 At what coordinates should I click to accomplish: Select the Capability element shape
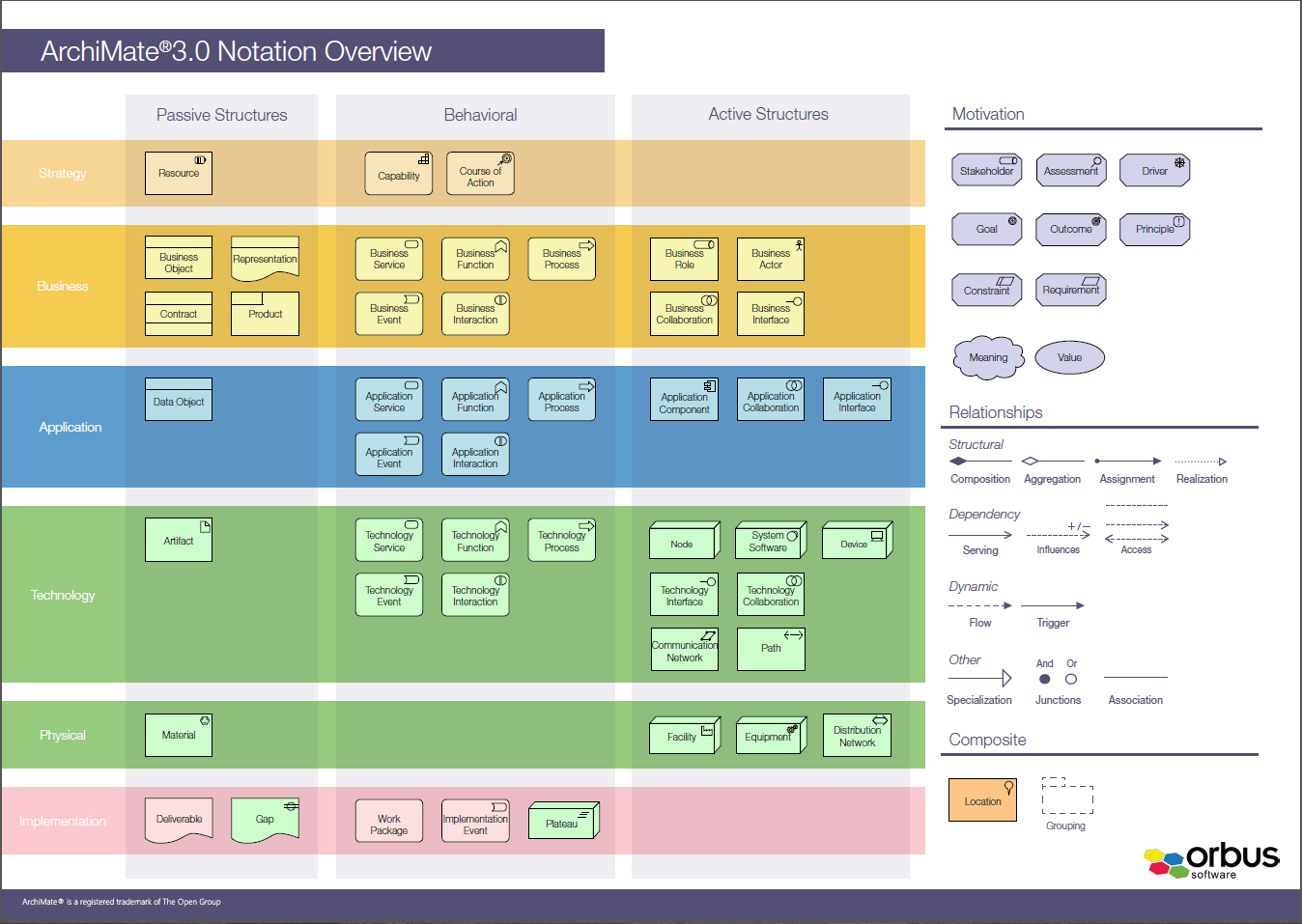(398, 174)
